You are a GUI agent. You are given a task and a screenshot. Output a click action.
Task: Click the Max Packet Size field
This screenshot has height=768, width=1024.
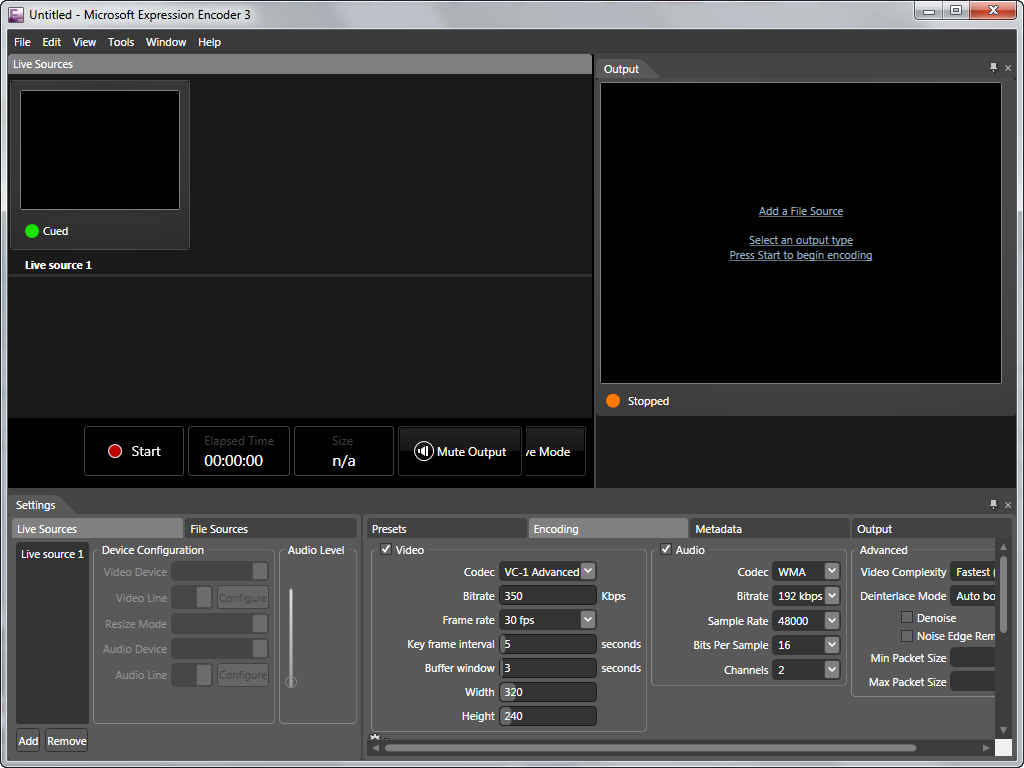pos(972,682)
